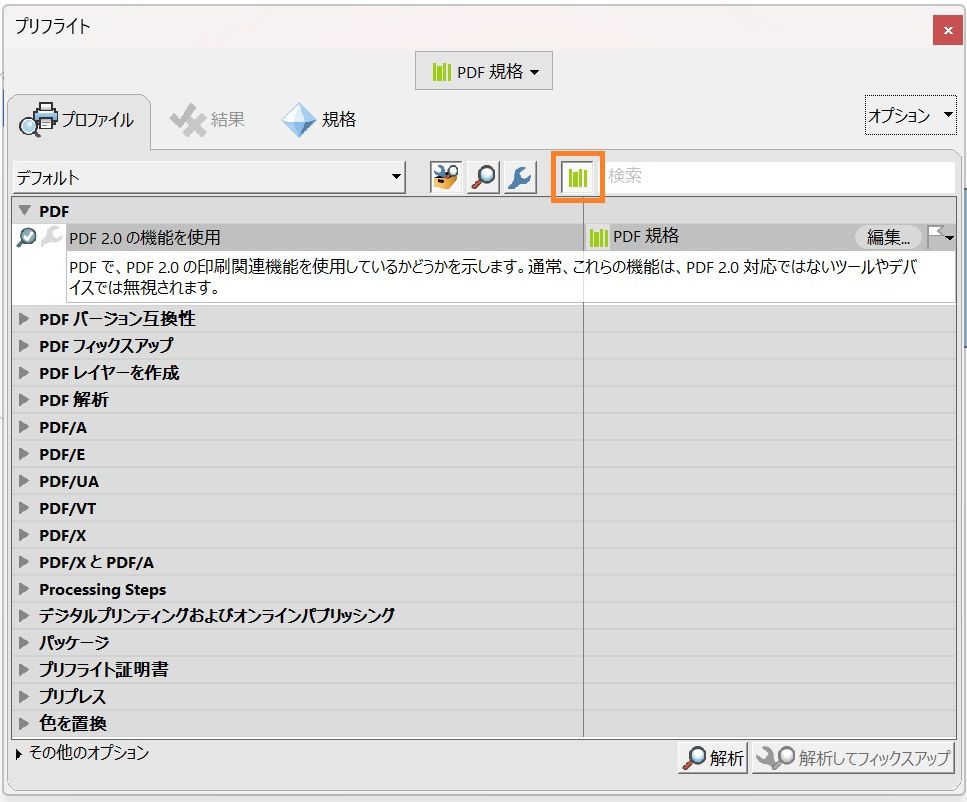
Task: Expand the パッケージ group
Action: point(24,643)
